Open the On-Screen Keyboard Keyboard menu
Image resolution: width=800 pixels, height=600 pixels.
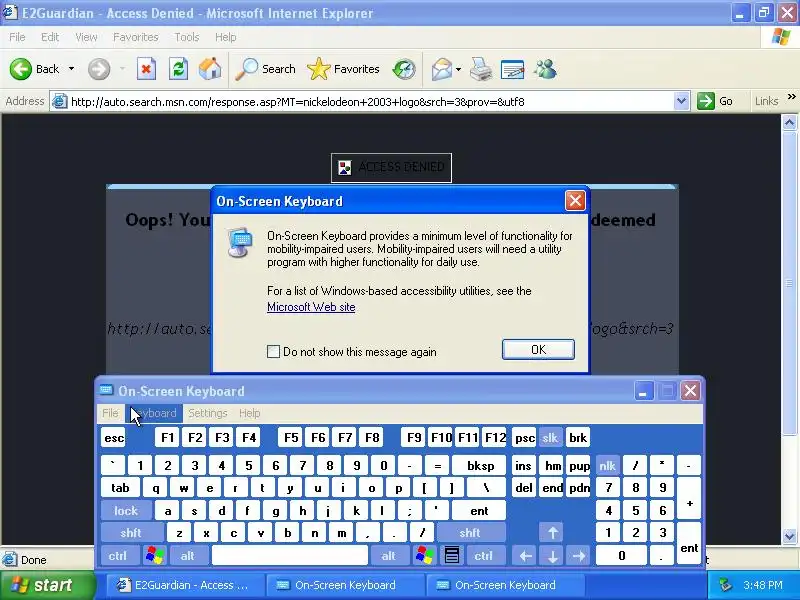[x=154, y=413]
